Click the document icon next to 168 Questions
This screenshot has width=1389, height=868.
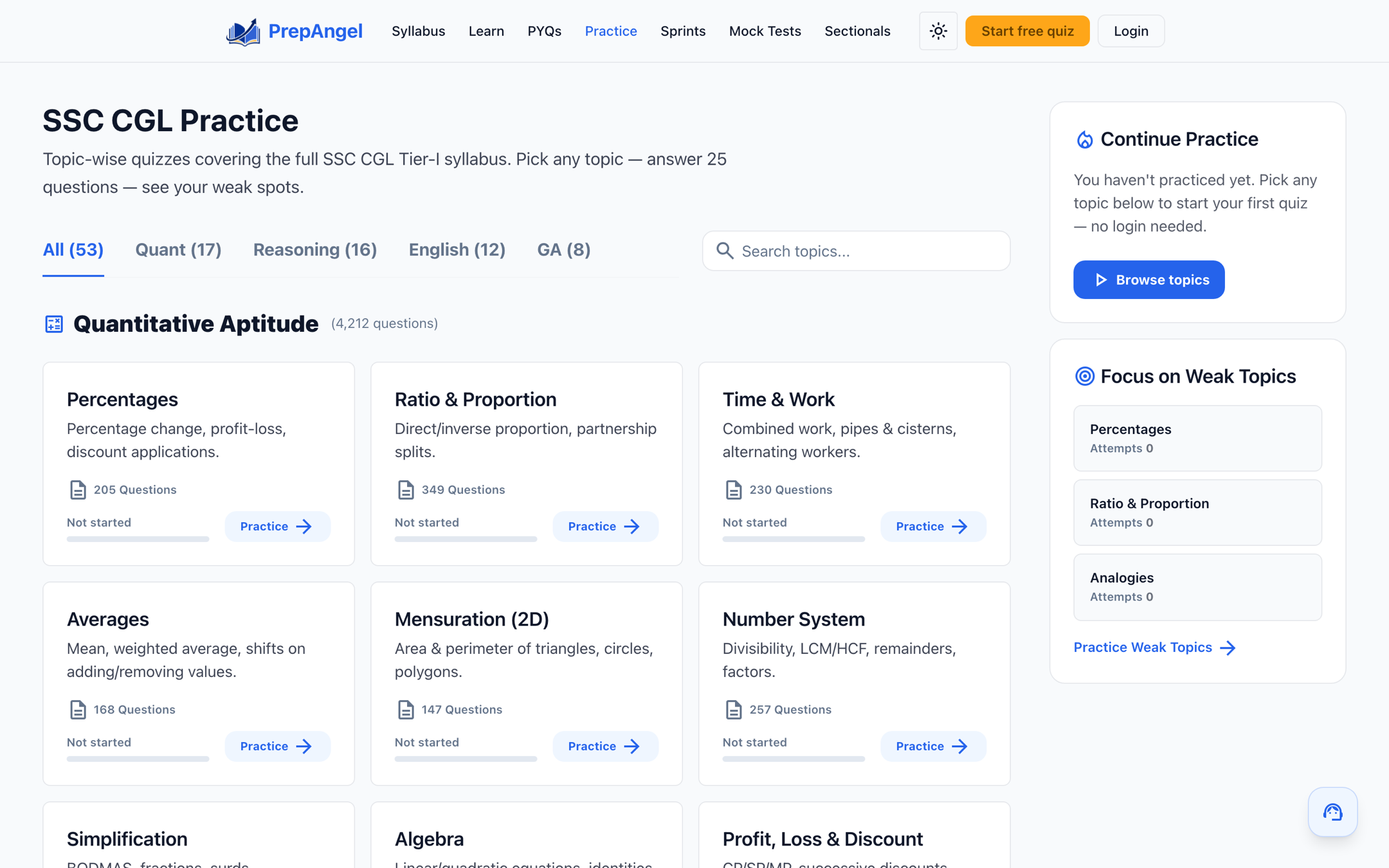coord(78,710)
